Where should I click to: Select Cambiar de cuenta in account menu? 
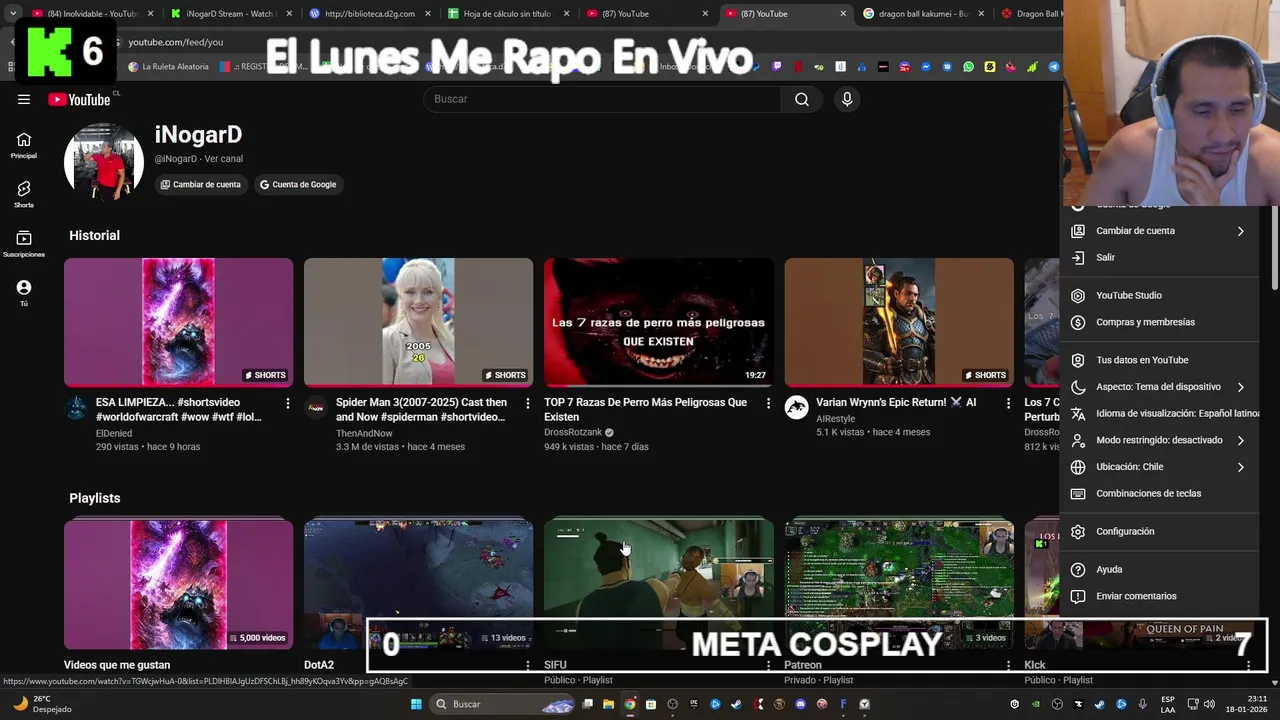pos(1160,231)
